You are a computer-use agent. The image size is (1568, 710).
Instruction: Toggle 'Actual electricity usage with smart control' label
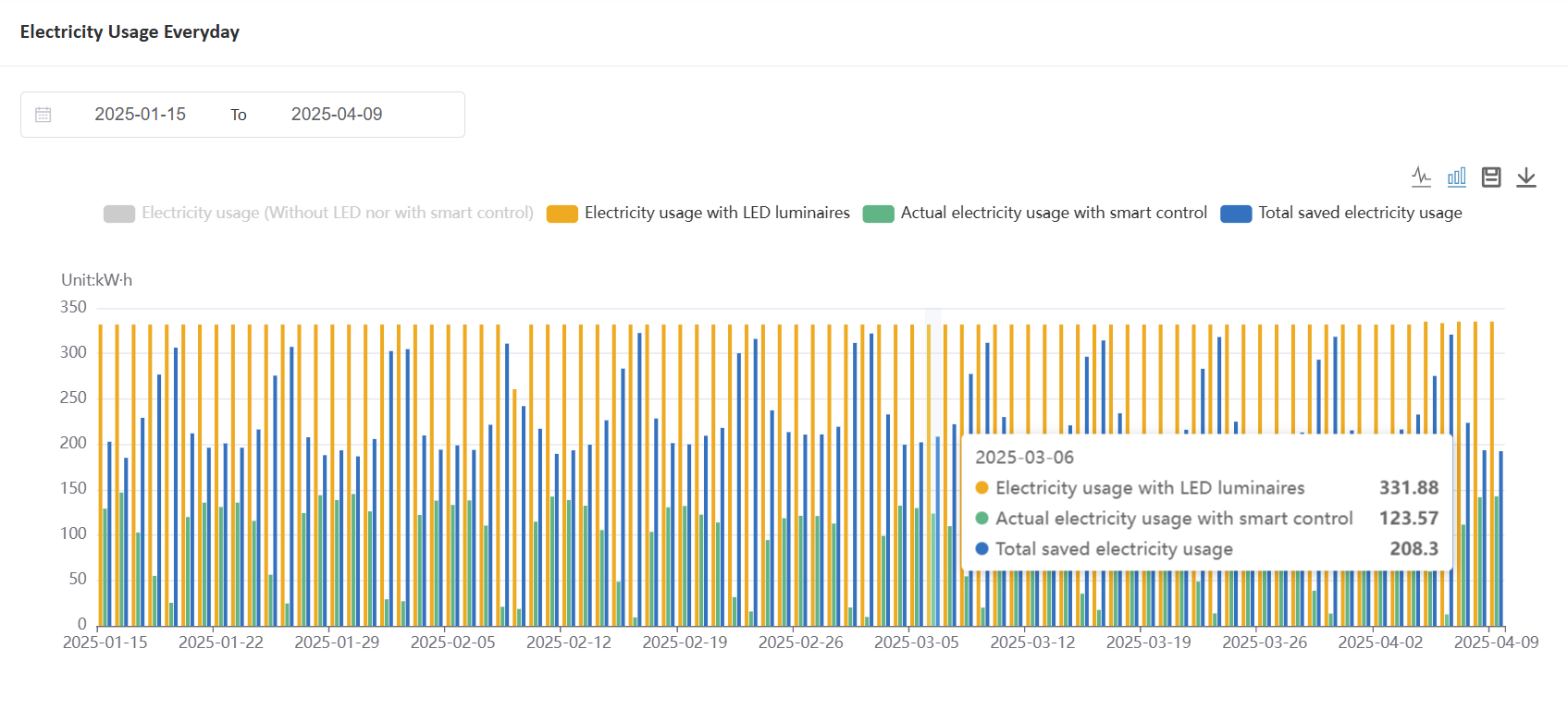click(1053, 213)
